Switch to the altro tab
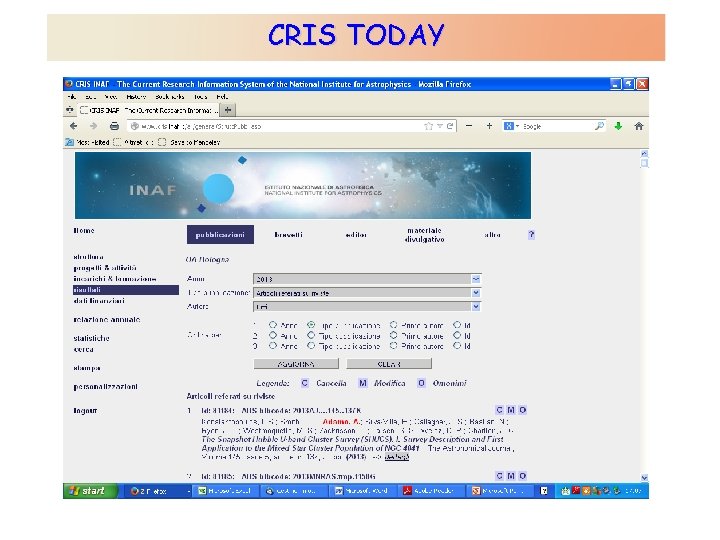Viewport: 720px width, 540px height. click(492, 235)
